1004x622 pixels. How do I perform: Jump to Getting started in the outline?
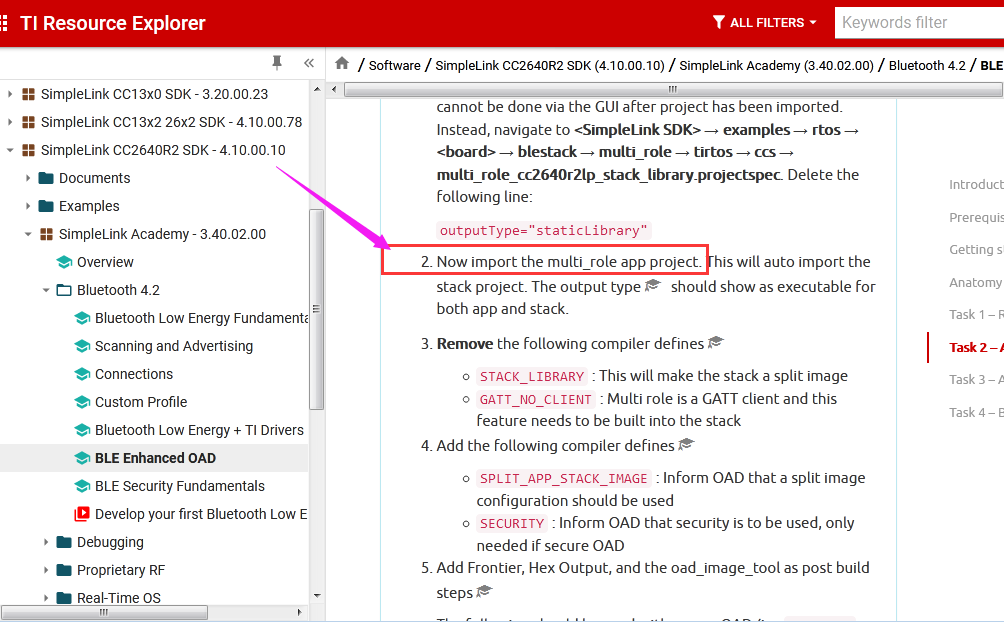pyautogui.click(x=976, y=250)
